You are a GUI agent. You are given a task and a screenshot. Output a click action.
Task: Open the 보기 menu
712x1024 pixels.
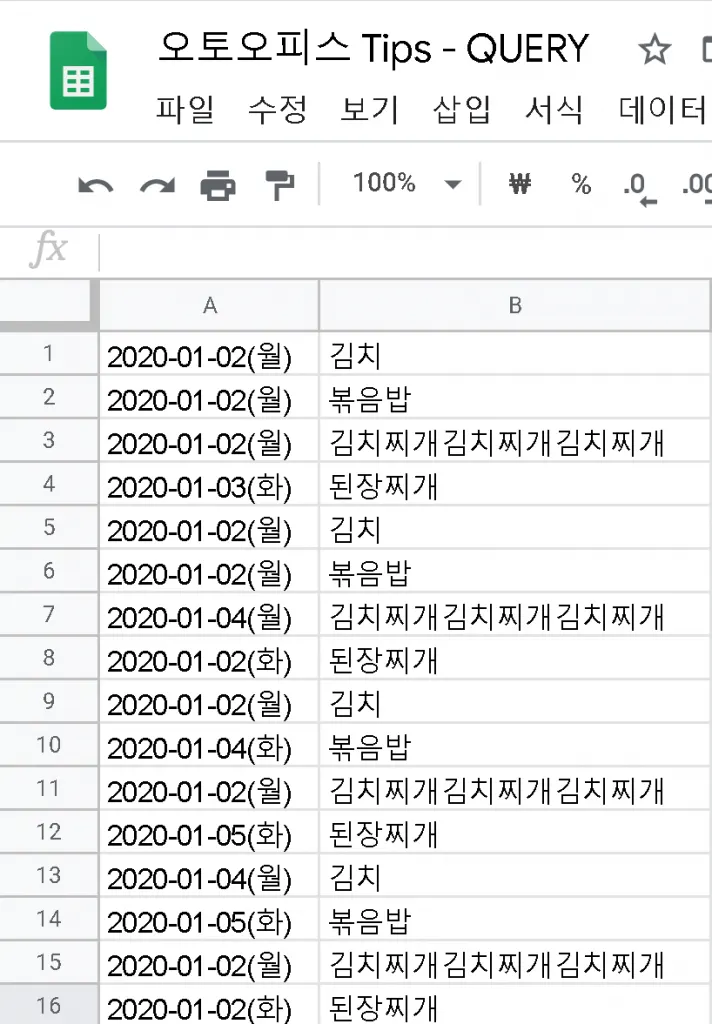(369, 109)
